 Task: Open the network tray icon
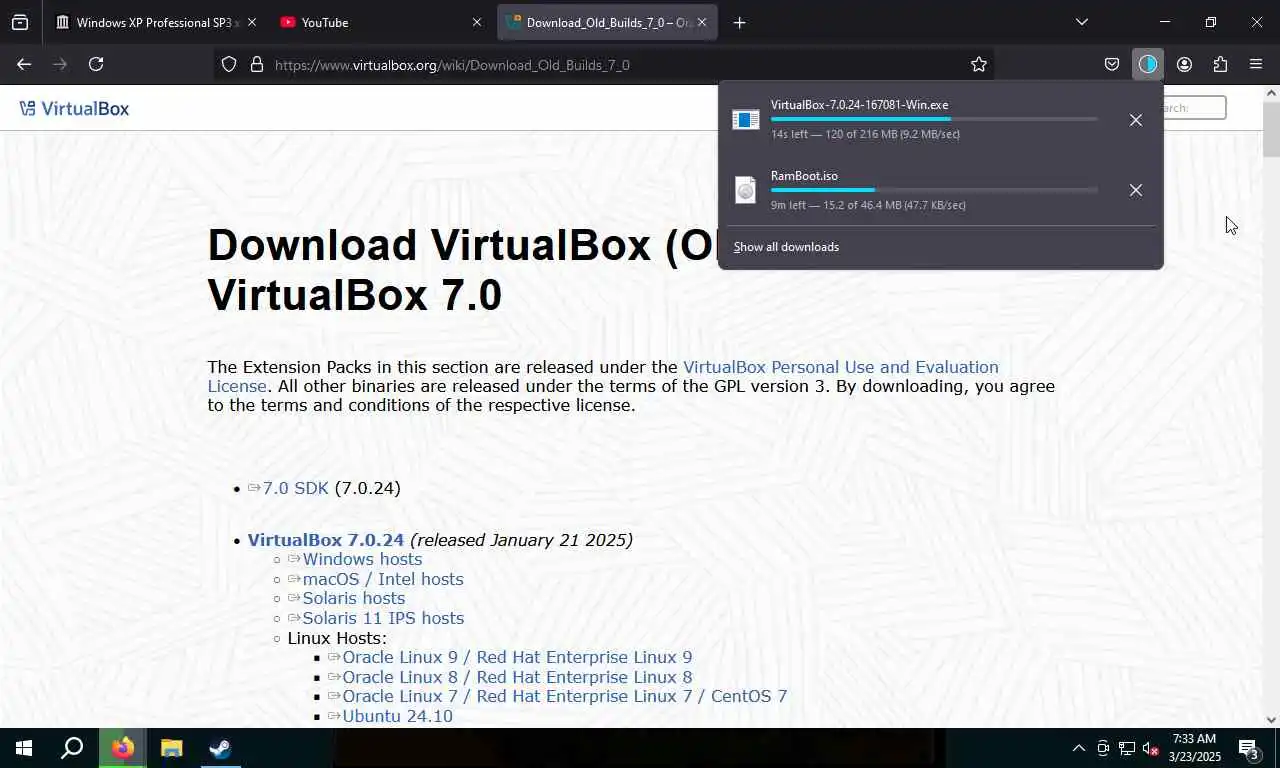[x=1126, y=748]
